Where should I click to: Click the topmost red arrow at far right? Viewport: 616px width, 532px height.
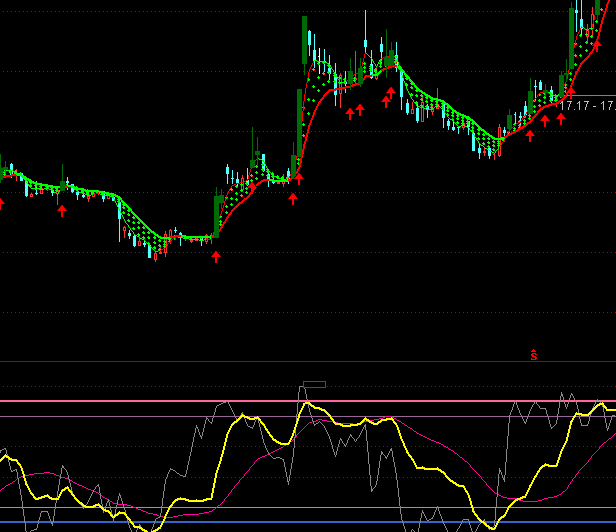tap(597, 44)
